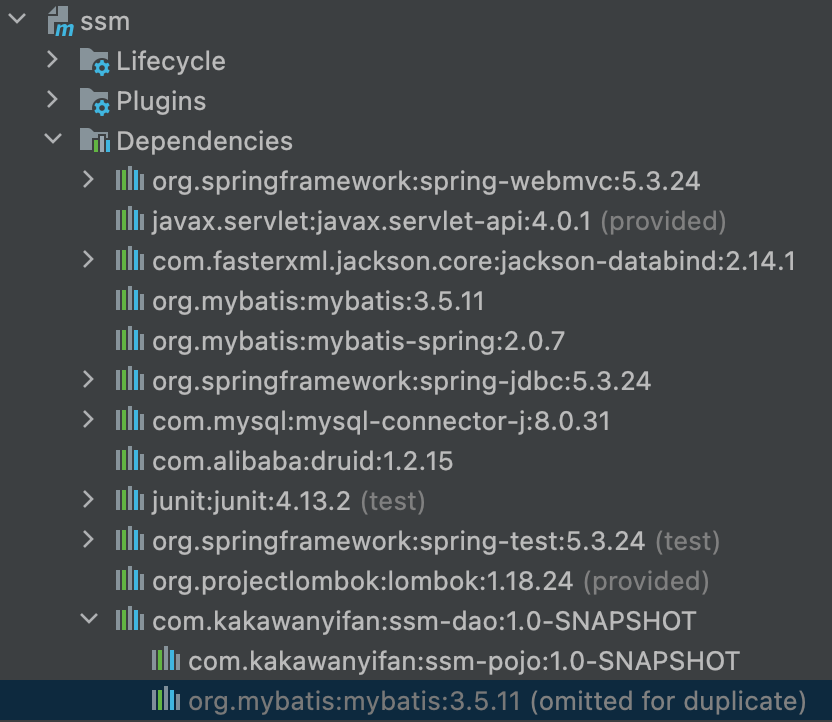Image resolution: width=832 pixels, height=722 pixels.
Task: Click the library icon beside druid dependency
Action: [x=130, y=461]
